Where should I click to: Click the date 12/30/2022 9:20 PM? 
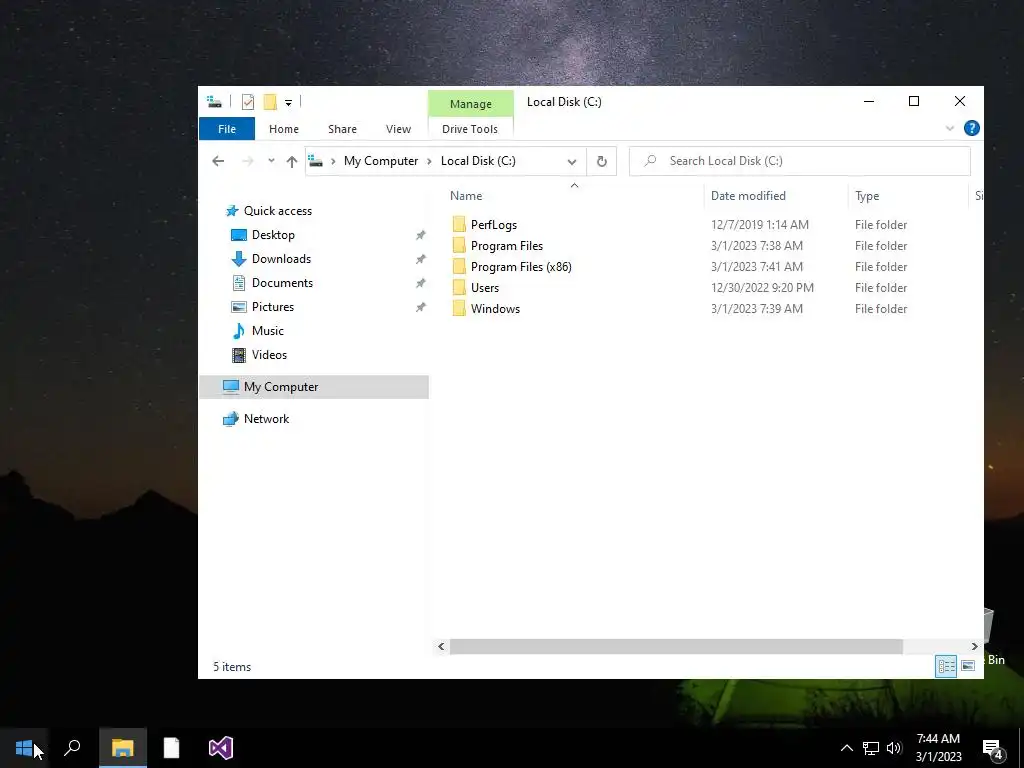pyautogui.click(x=762, y=287)
